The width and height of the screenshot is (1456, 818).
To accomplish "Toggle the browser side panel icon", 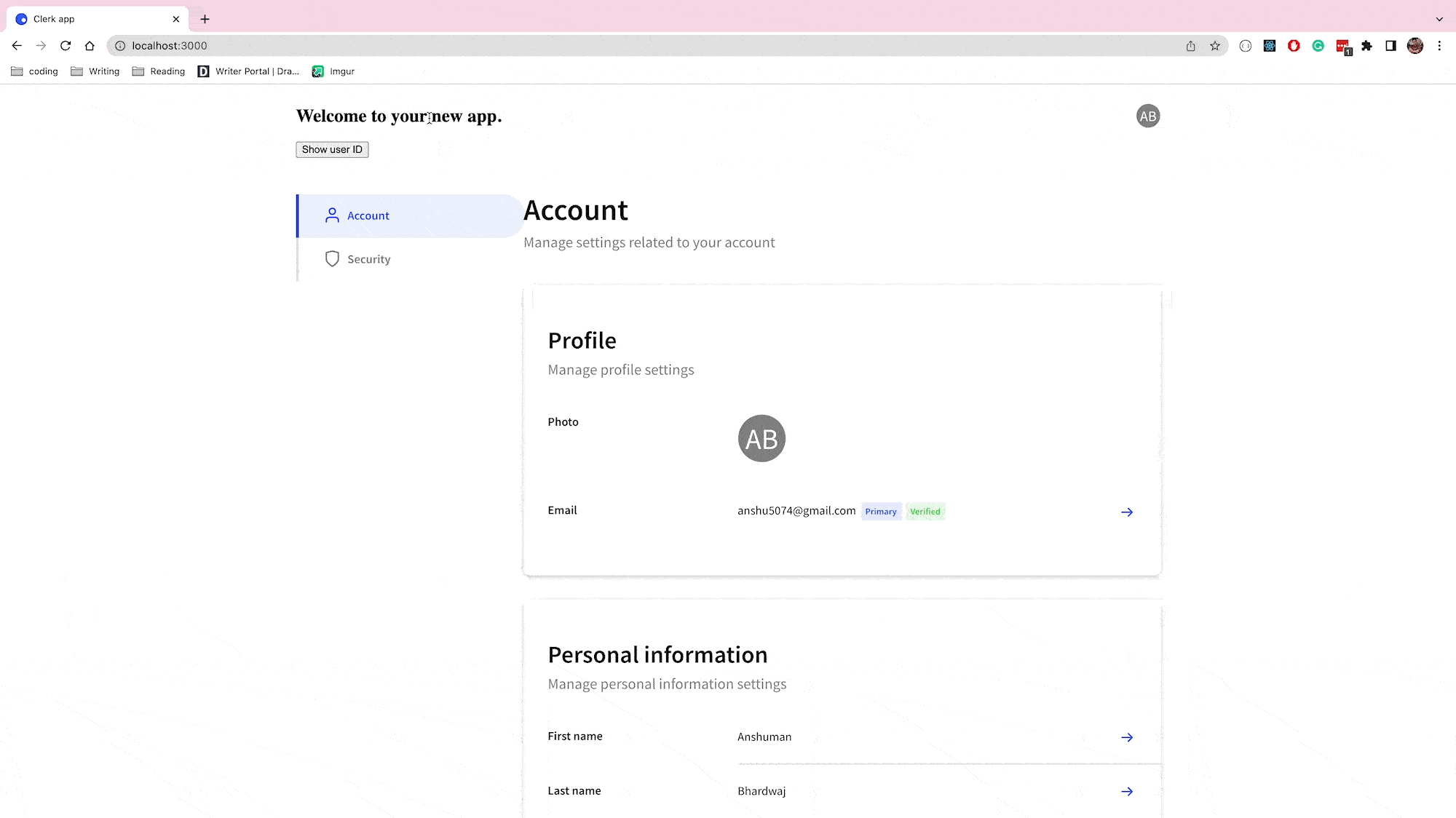I will [1390, 46].
